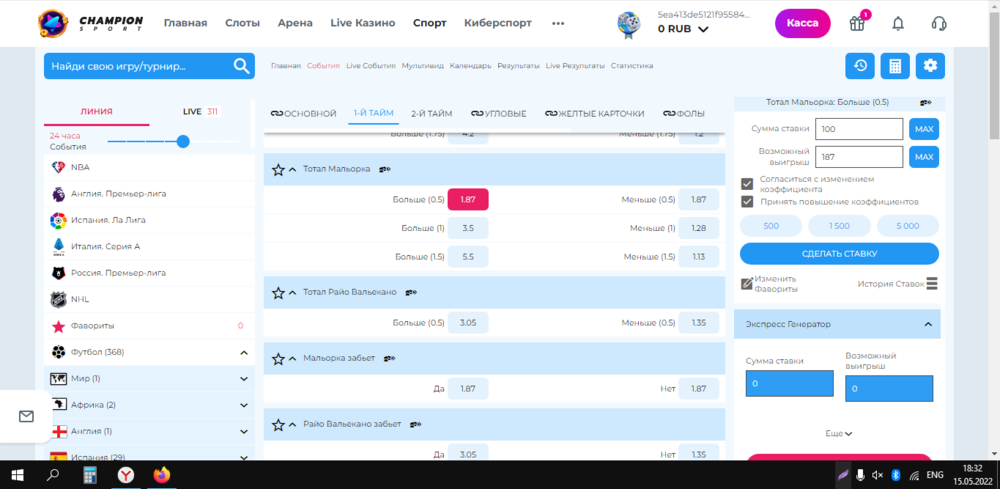This screenshot has width=1000, height=489.
Task: Open the notifications bell
Action: (898, 24)
